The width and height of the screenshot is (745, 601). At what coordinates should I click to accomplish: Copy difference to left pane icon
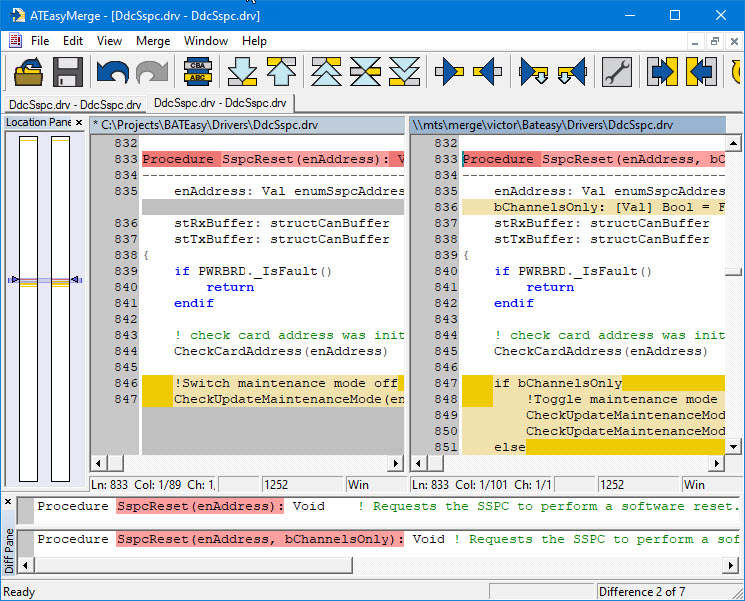tap(488, 72)
